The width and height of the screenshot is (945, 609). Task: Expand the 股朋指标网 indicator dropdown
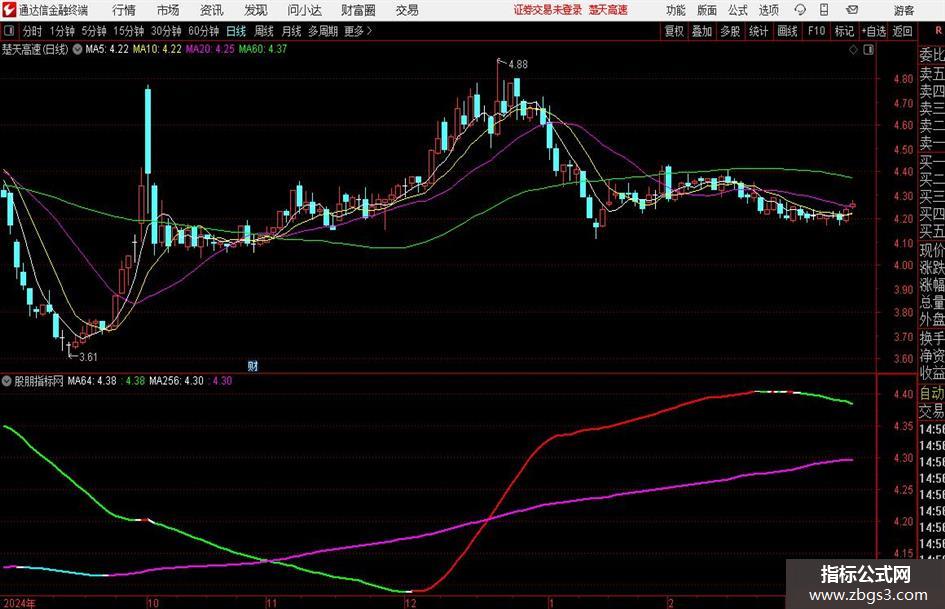[x=7, y=381]
